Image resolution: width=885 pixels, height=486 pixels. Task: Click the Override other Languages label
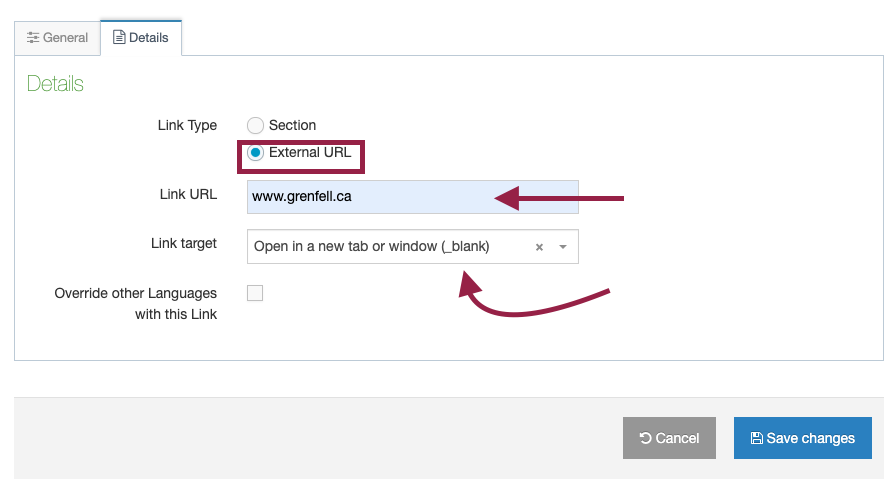pyautogui.click(x=135, y=304)
